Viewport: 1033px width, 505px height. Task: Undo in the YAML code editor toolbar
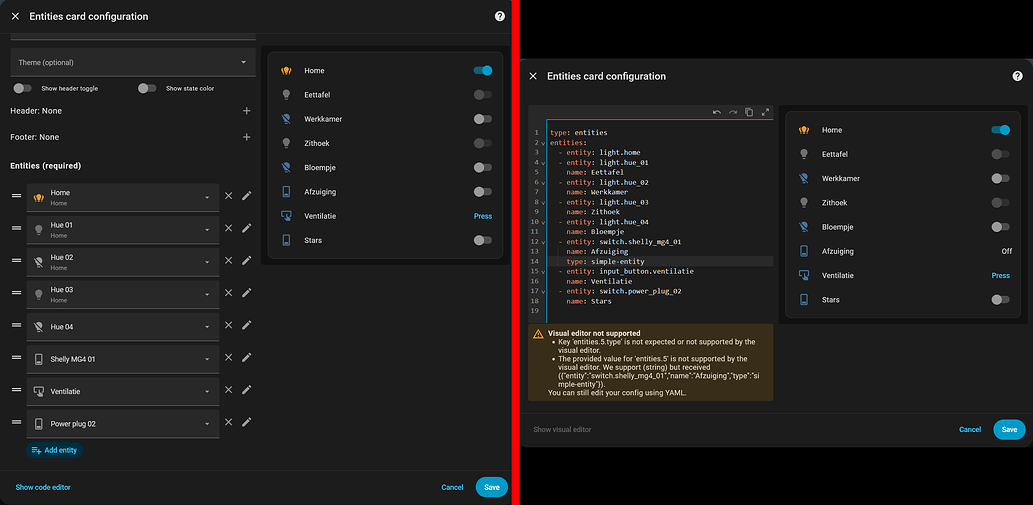(717, 113)
